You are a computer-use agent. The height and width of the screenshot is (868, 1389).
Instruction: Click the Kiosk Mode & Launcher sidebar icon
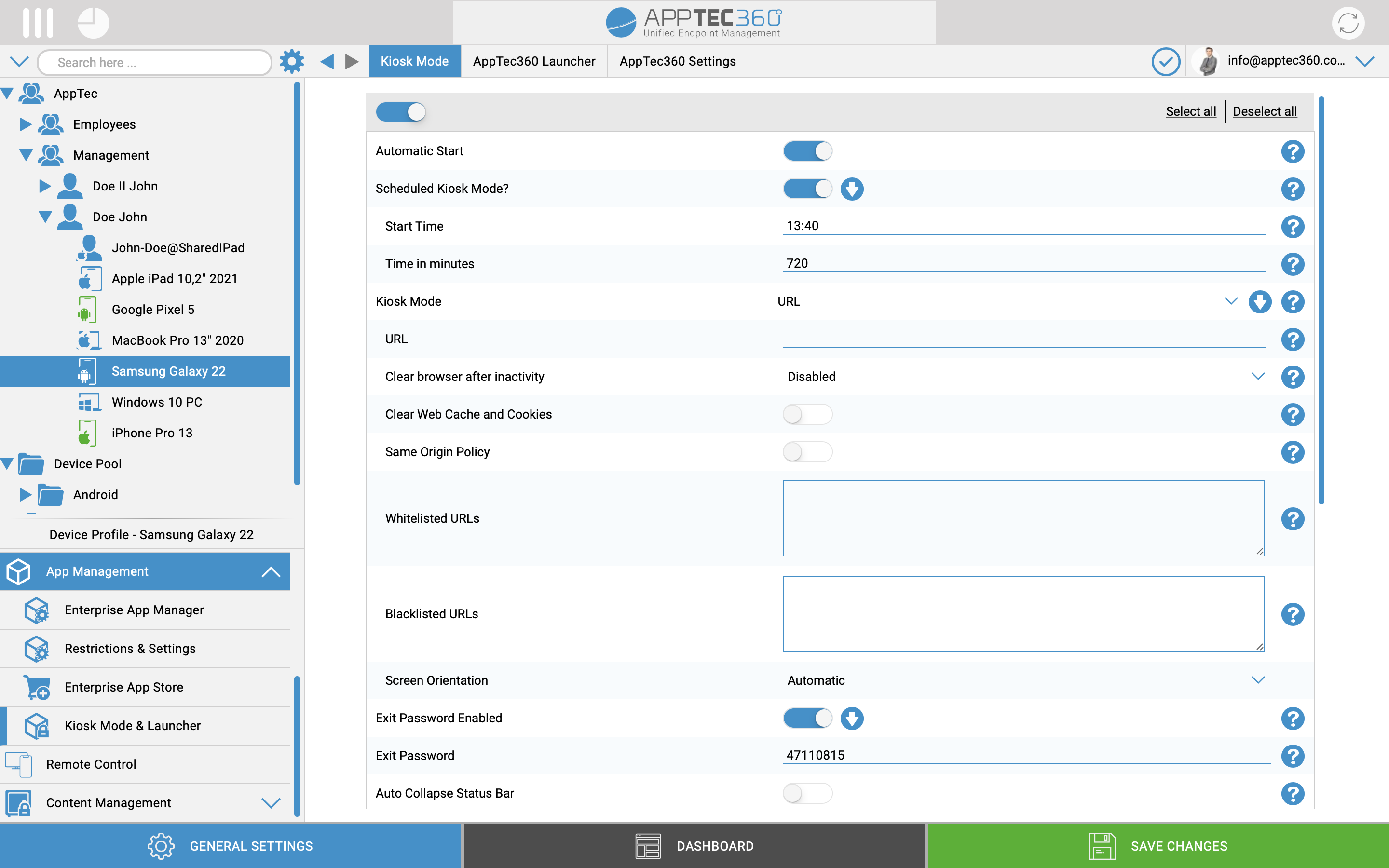36,726
